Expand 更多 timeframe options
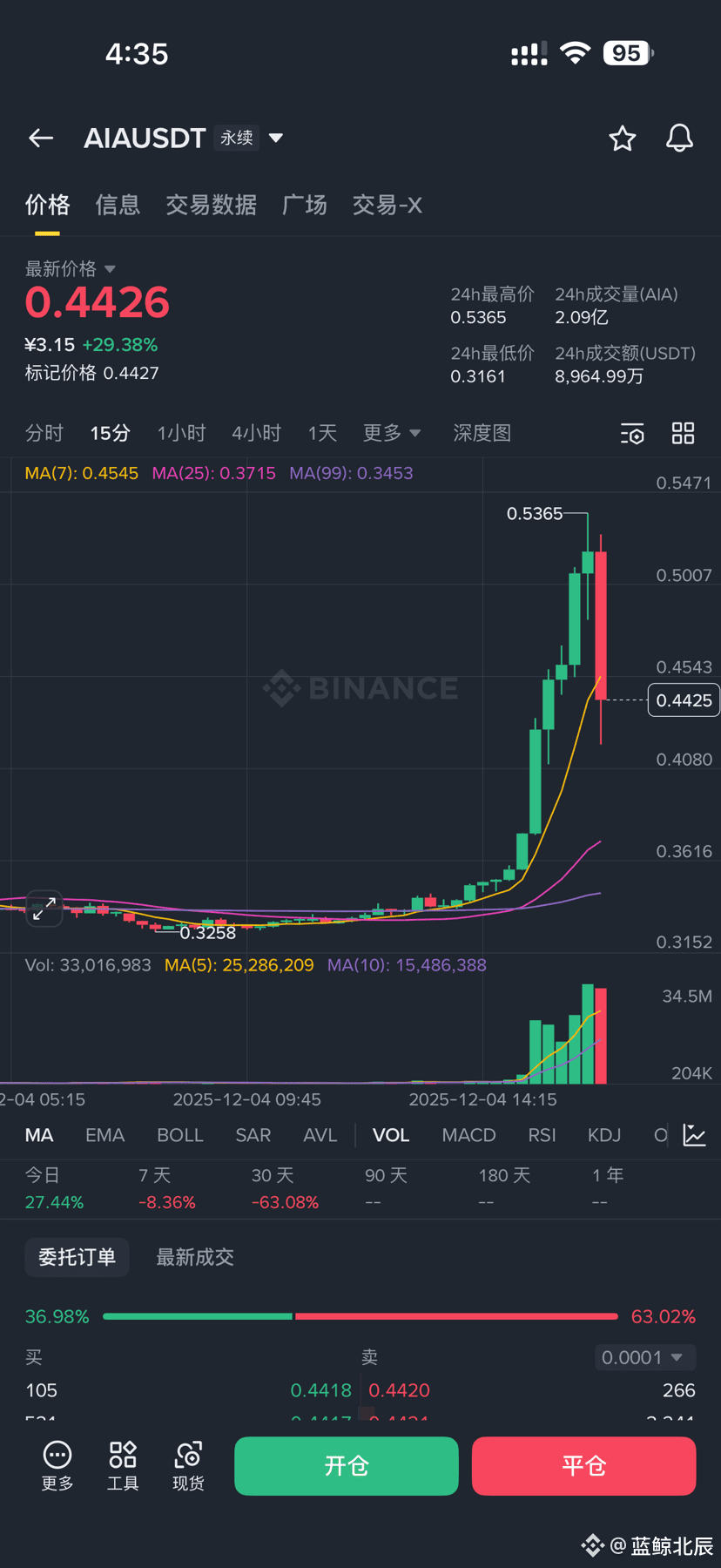Viewport: 721px width, 1568px height. tap(392, 433)
